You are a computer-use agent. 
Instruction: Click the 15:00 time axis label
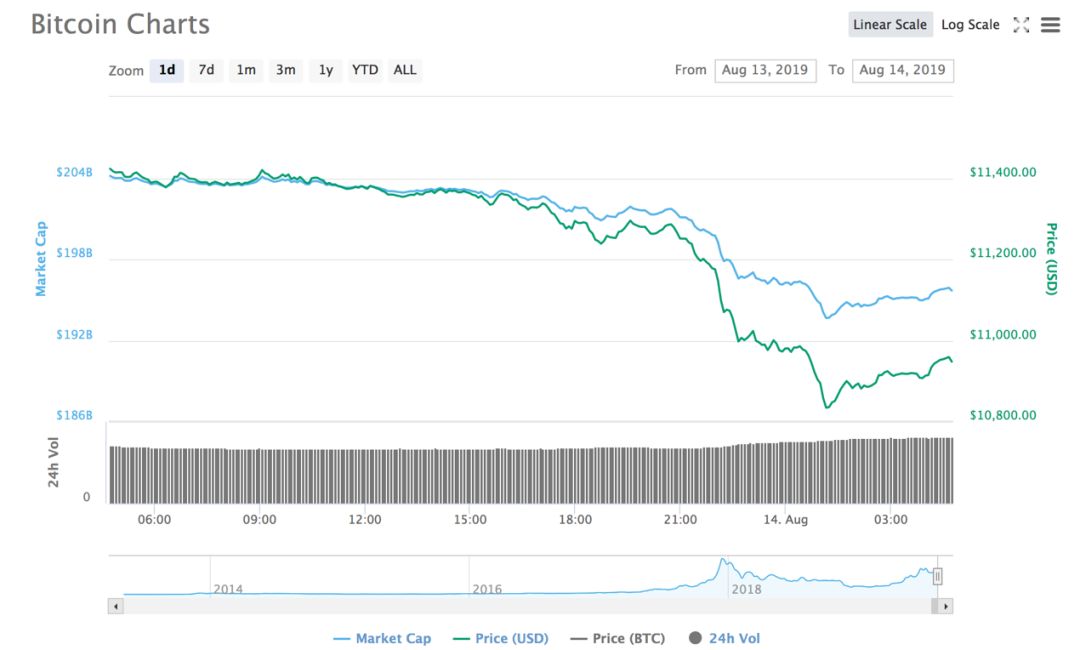click(x=470, y=519)
